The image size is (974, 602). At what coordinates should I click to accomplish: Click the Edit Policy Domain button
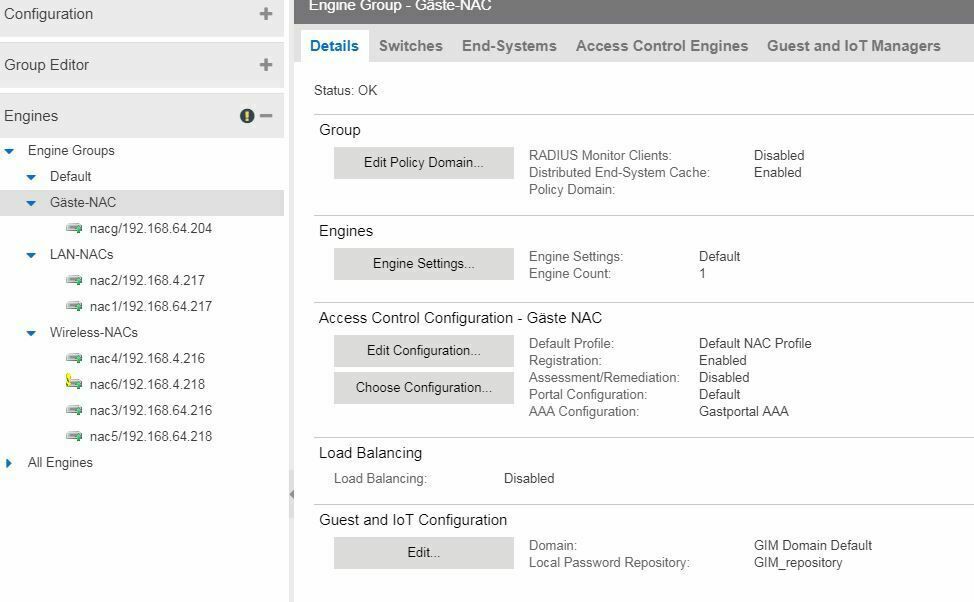(x=423, y=163)
